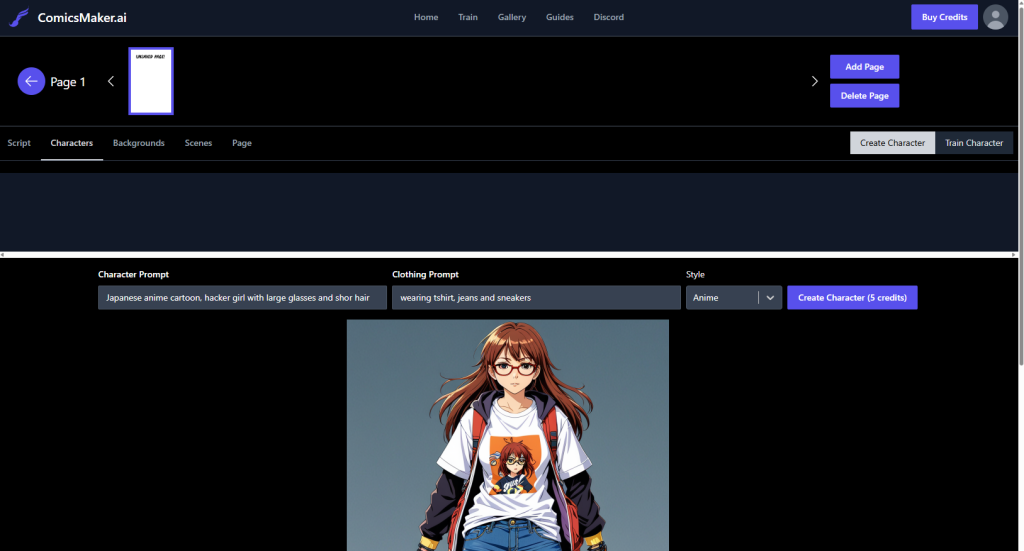This screenshot has width=1024, height=551.
Task: Expand the Style dropdown chevron
Action: tap(770, 298)
